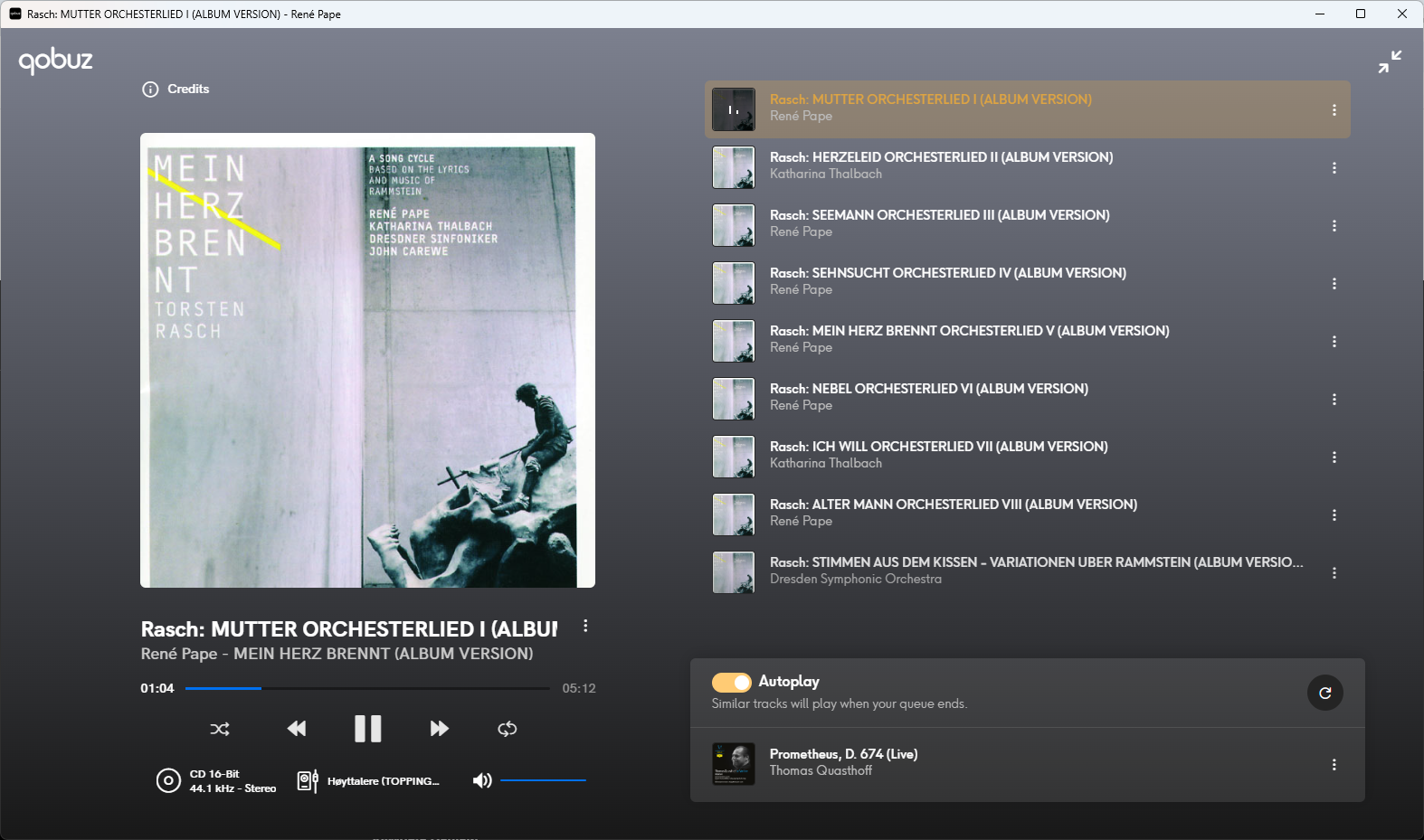Toggle shuffle playback
Screen dimensions: 1424x840
tap(220, 729)
